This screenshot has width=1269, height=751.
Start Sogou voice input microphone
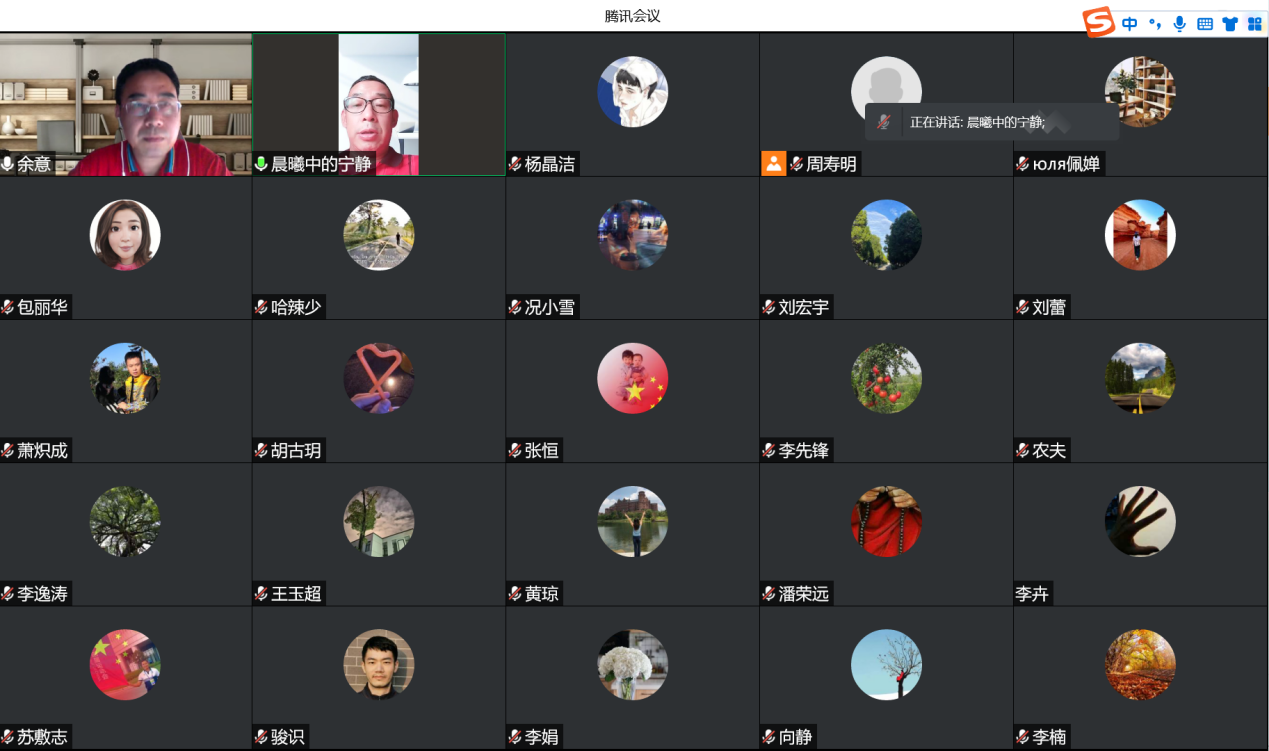tap(1180, 24)
